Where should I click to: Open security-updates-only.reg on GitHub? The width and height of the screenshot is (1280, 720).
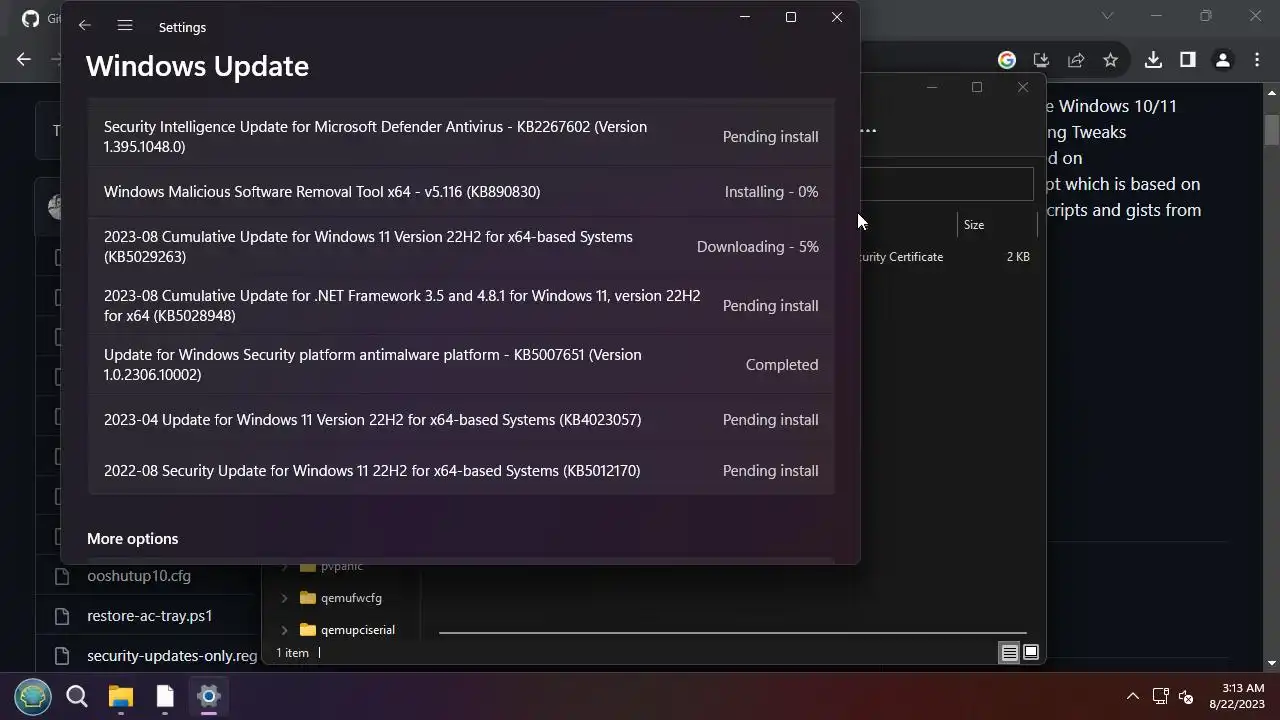point(172,656)
